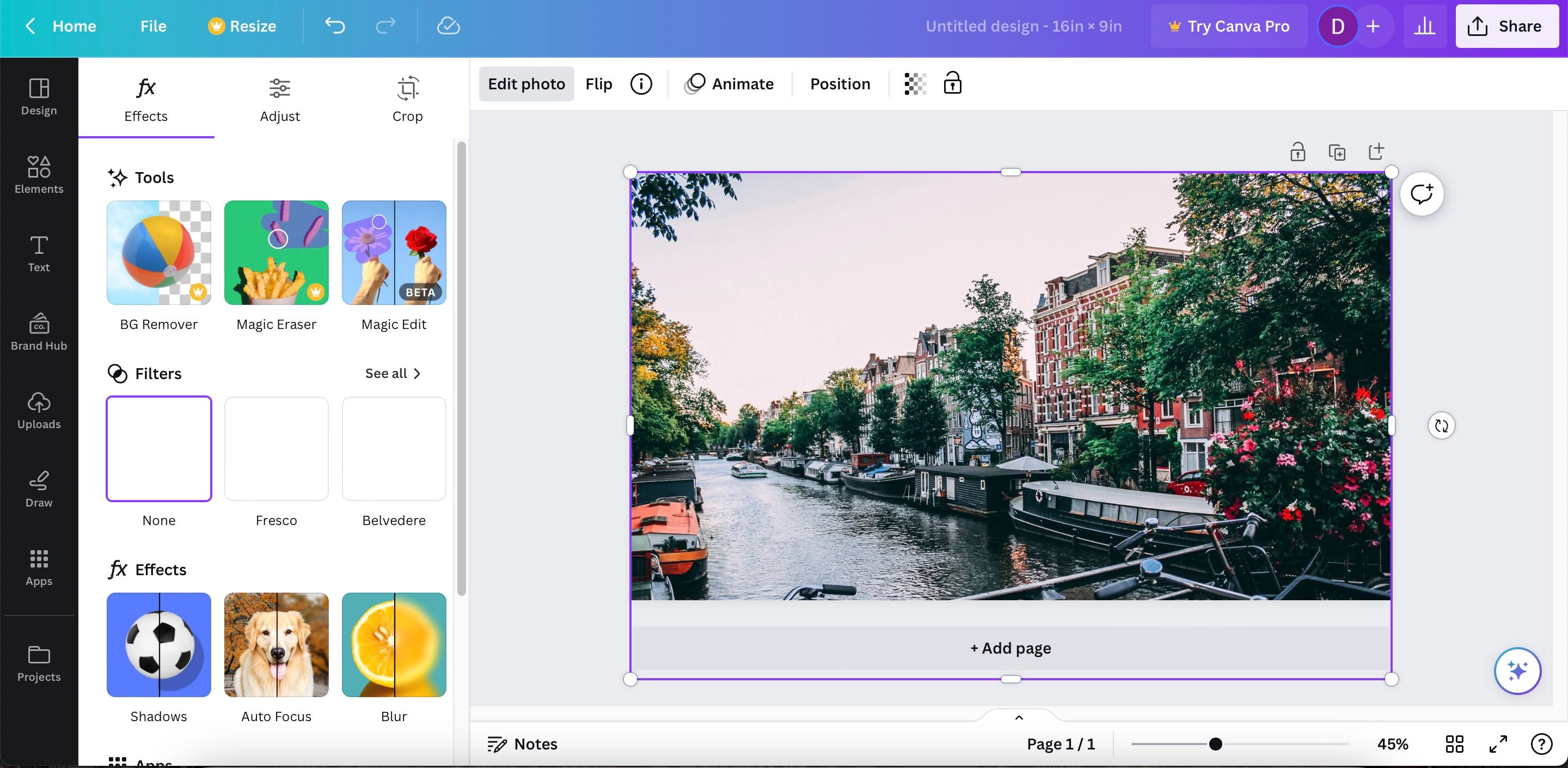Click the Edit photo button
Viewport: 1568px width, 768px height.
tap(526, 82)
